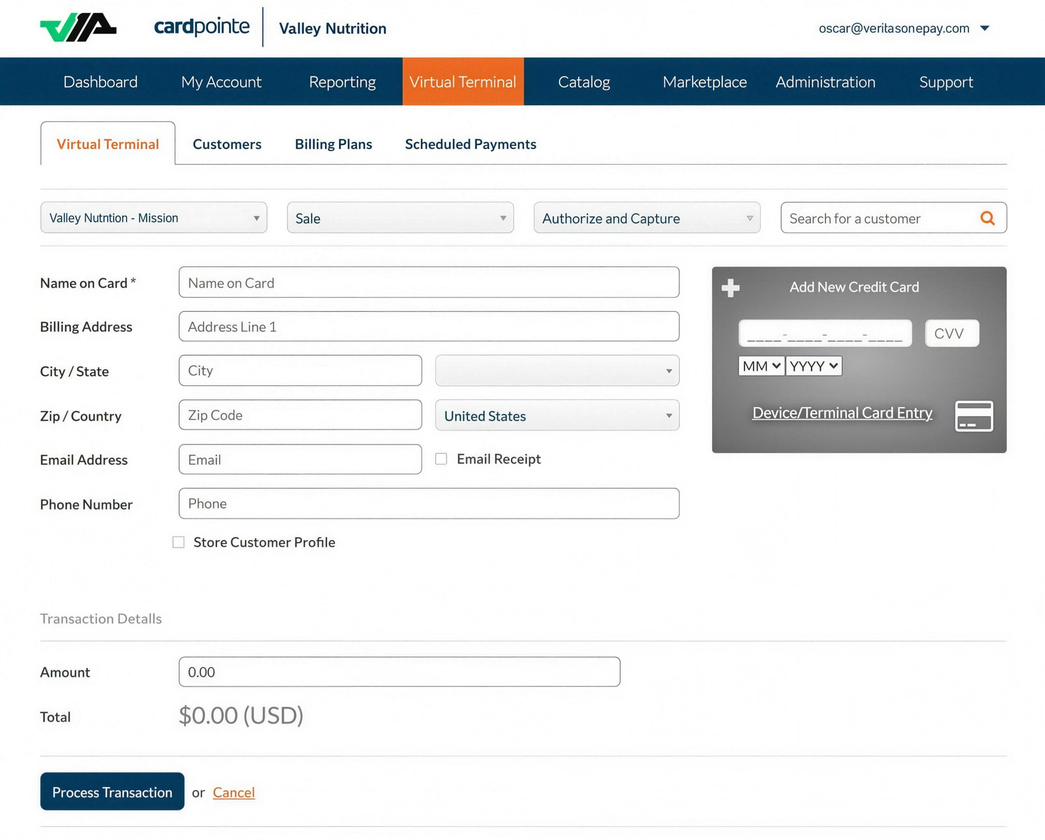Click the Email input field

tap(301, 459)
